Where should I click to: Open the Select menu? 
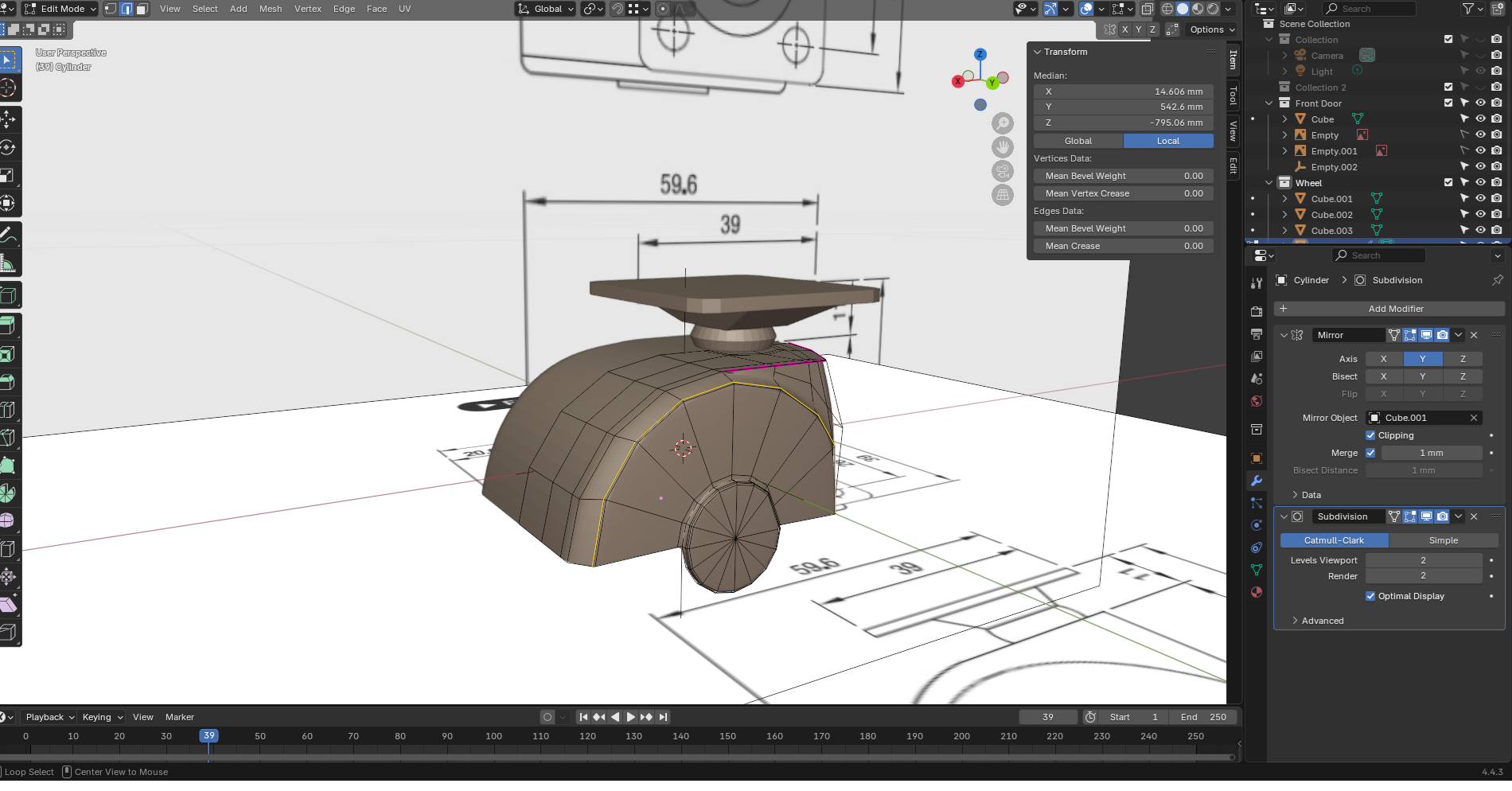pos(205,9)
